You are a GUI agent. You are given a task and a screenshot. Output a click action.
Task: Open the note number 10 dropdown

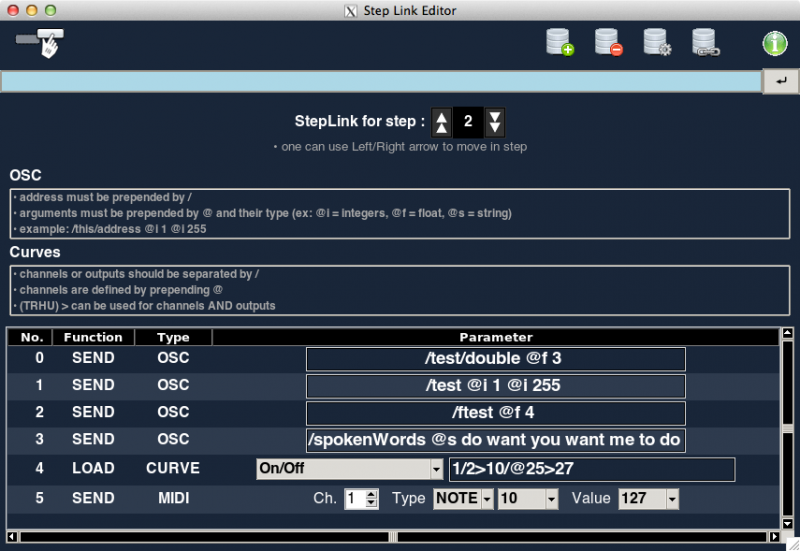(x=551, y=498)
